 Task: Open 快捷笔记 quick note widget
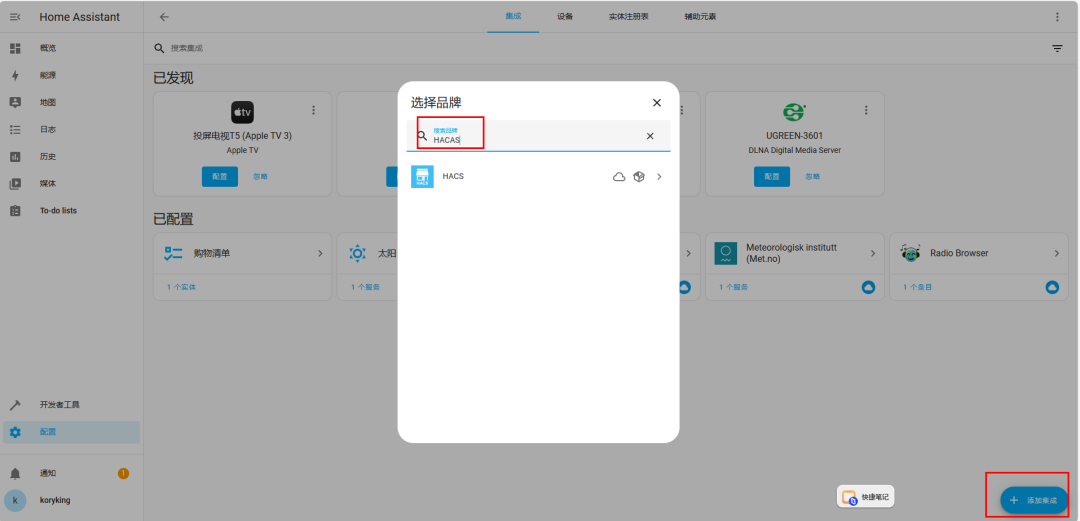[866, 497]
